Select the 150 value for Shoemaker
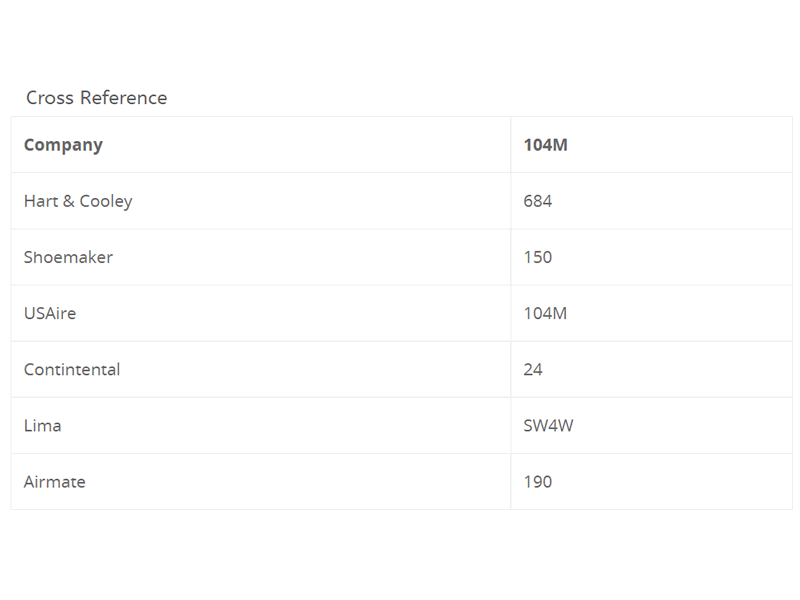Screen dimensions: 800x600 538,257
